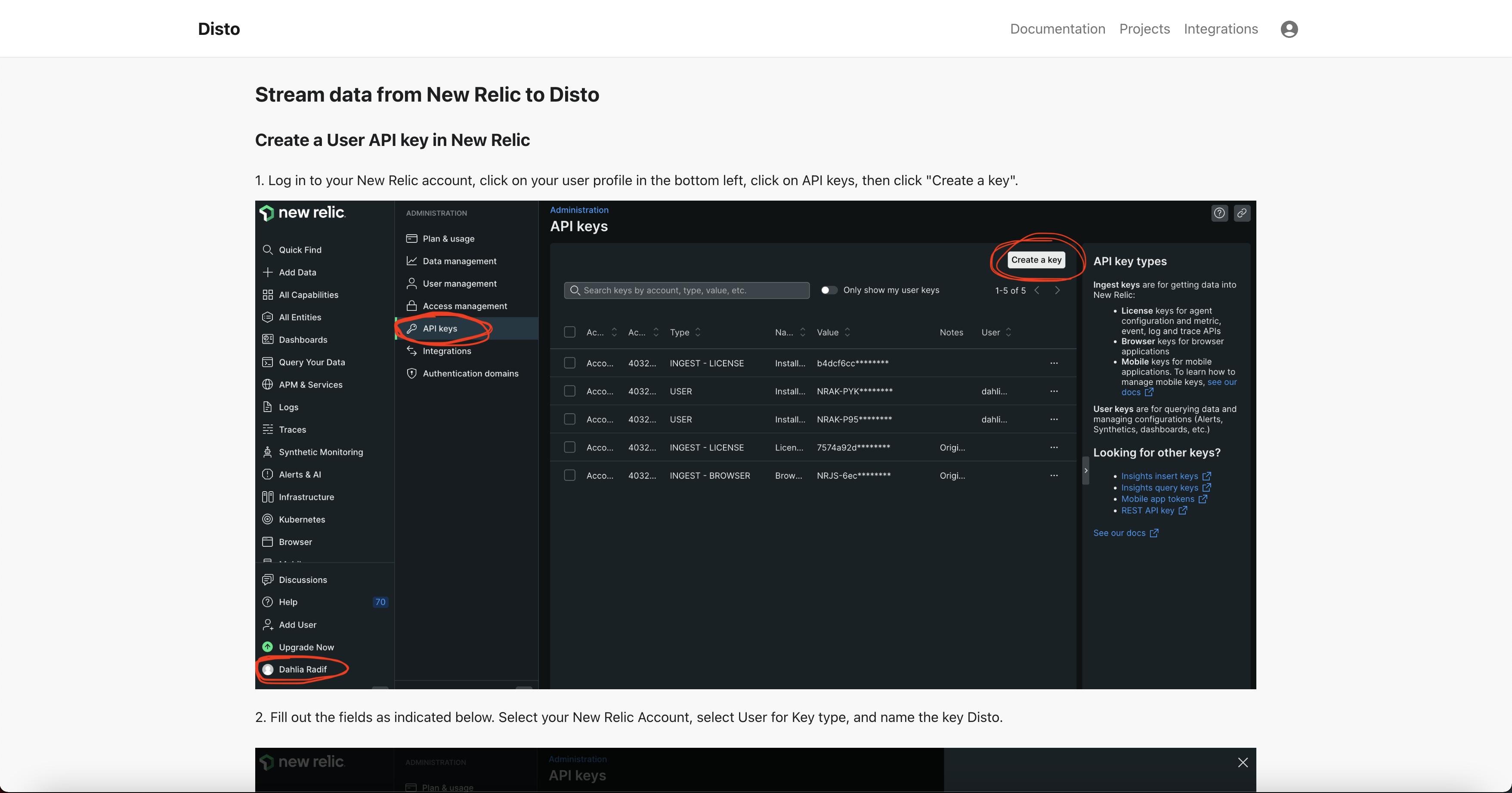Open row options for the INGEST - BROWSER key

(1054, 475)
